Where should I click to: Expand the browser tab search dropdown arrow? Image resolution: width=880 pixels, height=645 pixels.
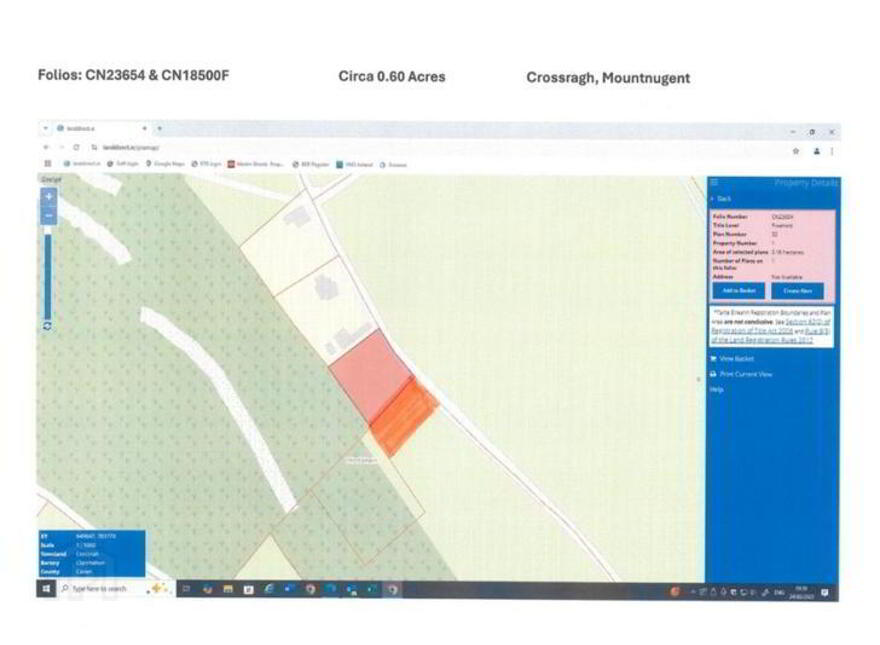[x=45, y=129]
